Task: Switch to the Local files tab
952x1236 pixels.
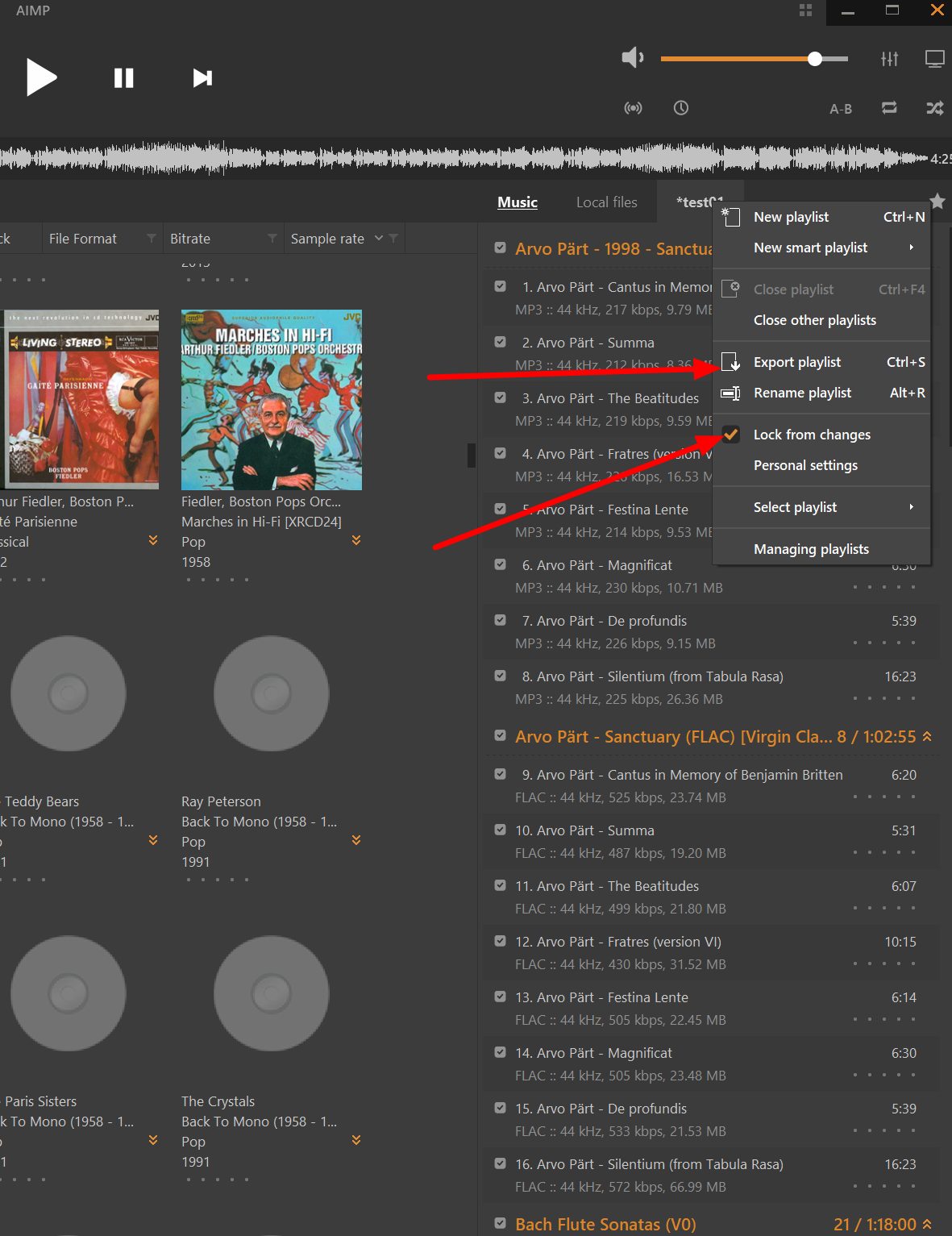Action: [606, 202]
